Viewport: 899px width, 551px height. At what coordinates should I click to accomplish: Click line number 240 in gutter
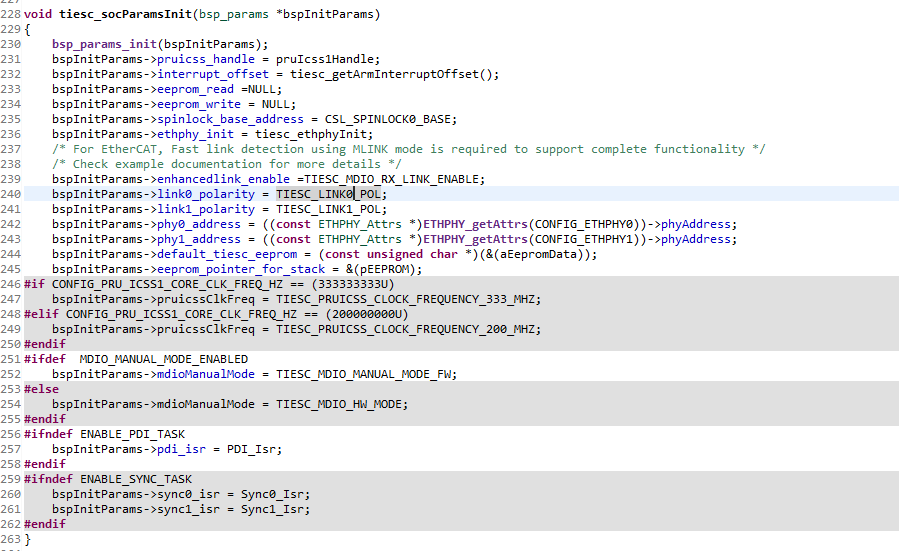[10, 194]
